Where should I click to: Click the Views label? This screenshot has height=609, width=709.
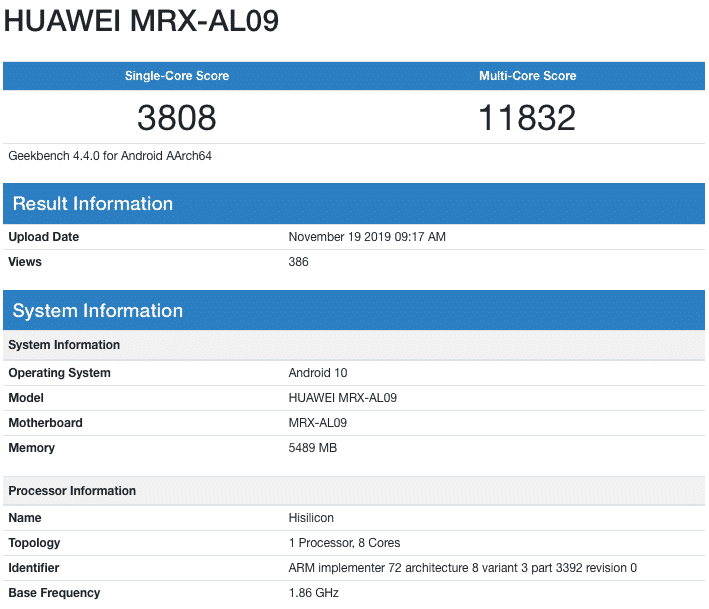click(x=25, y=262)
